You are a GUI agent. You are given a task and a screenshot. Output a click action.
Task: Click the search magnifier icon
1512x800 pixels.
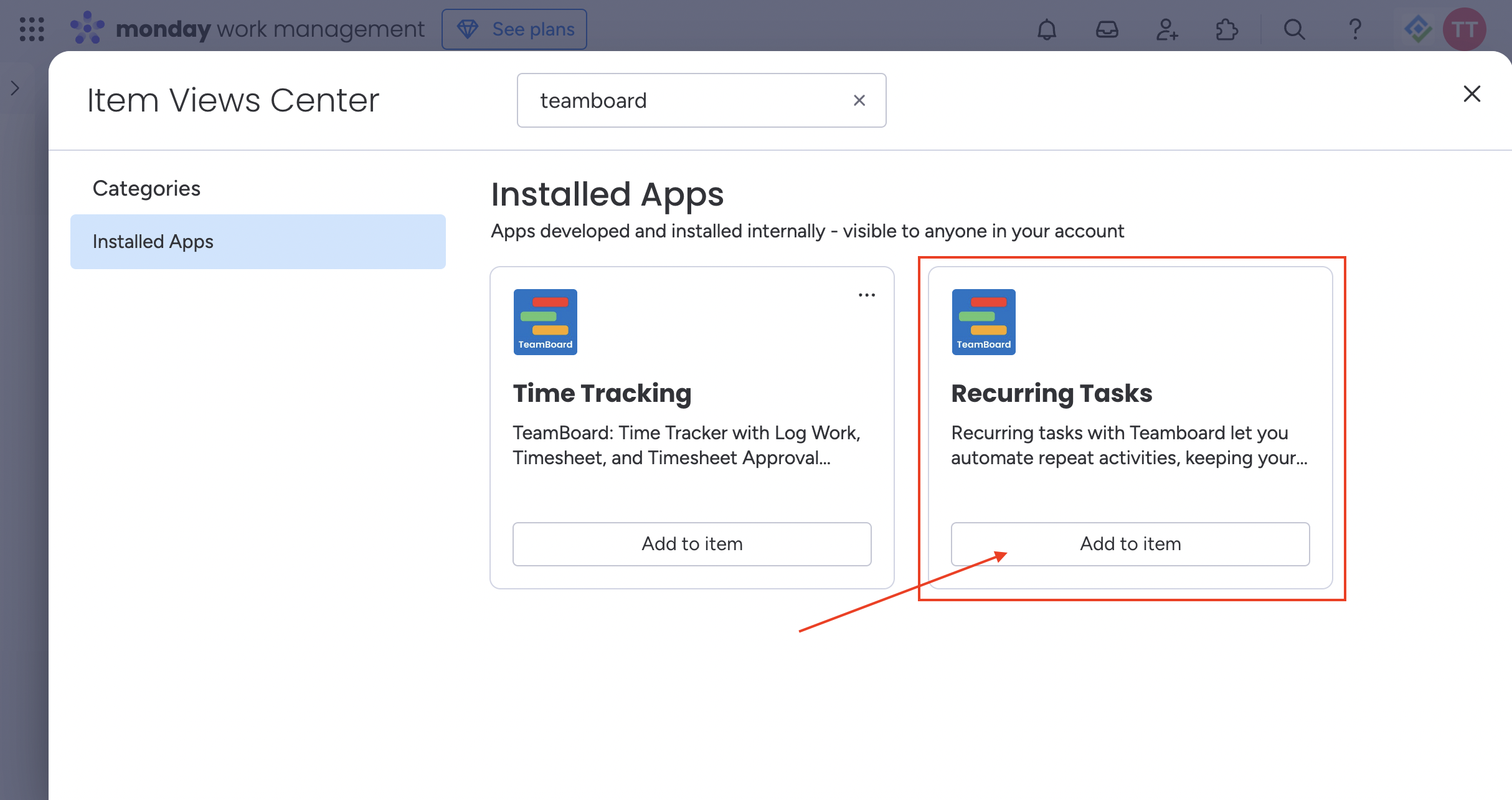tap(1294, 29)
